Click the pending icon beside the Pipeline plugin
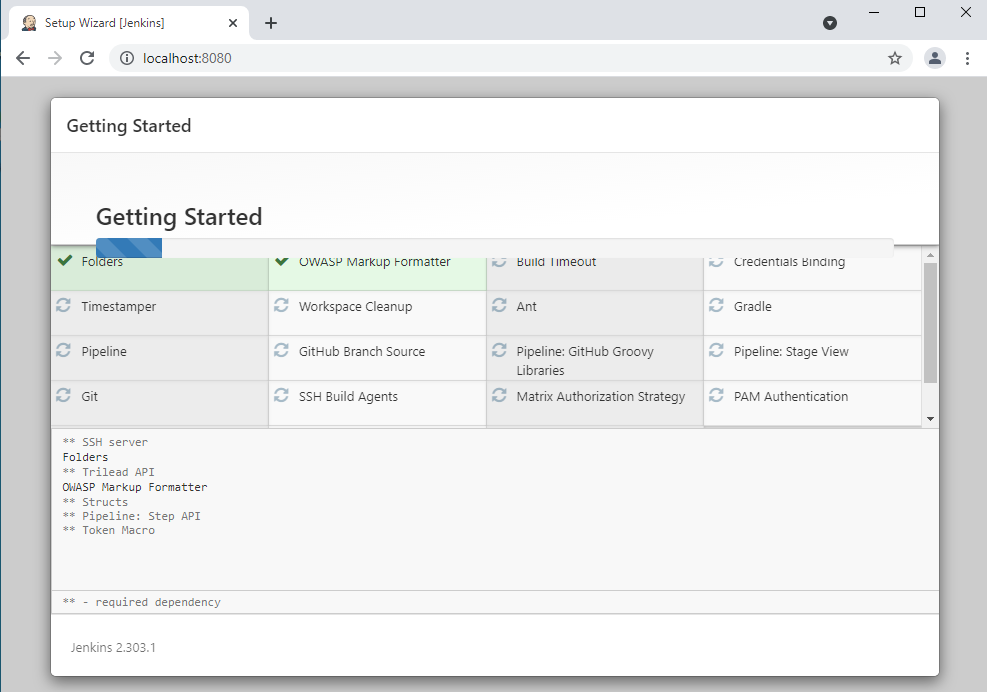The height and width of the screenshot is (692, 987). (64, 350)
